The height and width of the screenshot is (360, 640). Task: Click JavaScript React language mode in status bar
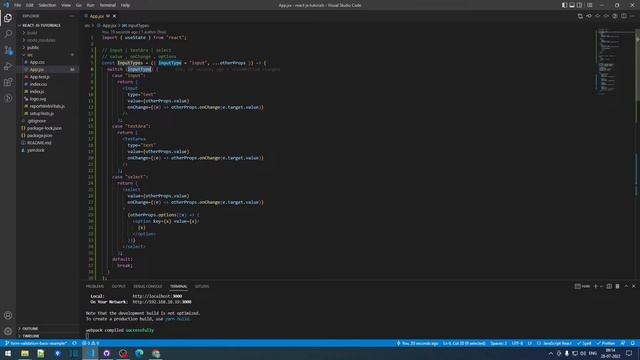coord(554,343)
